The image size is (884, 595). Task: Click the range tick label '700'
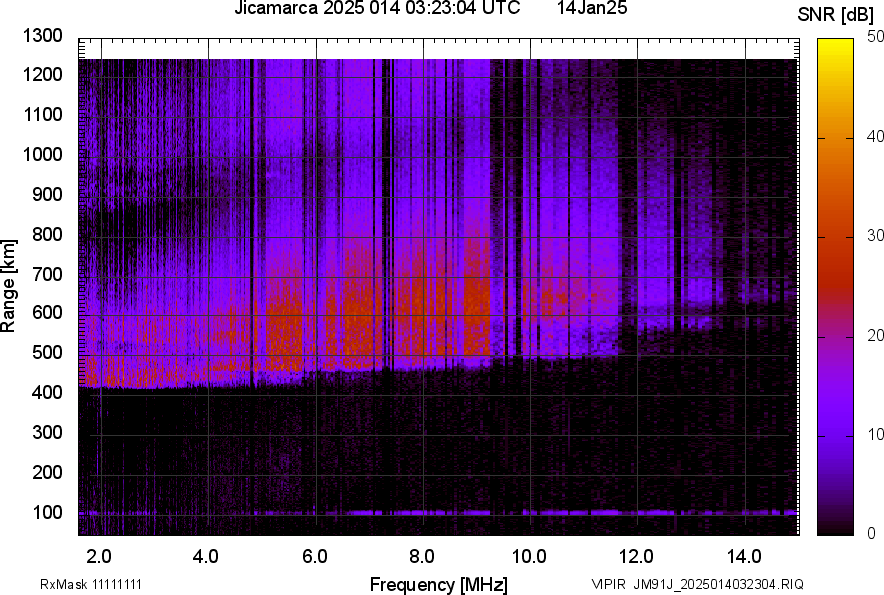tap(47, 274)
